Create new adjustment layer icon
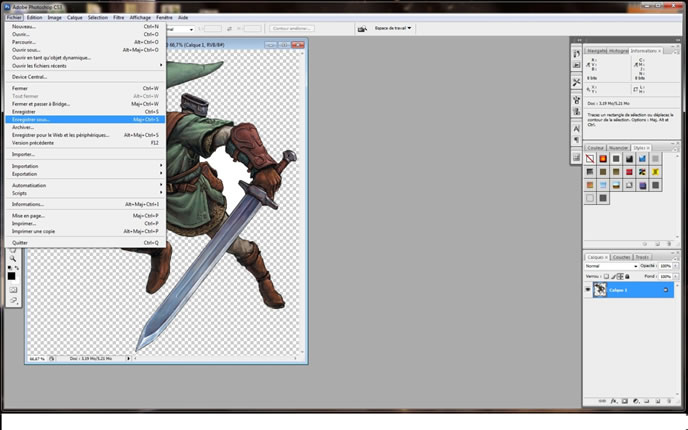 point(636,401)
